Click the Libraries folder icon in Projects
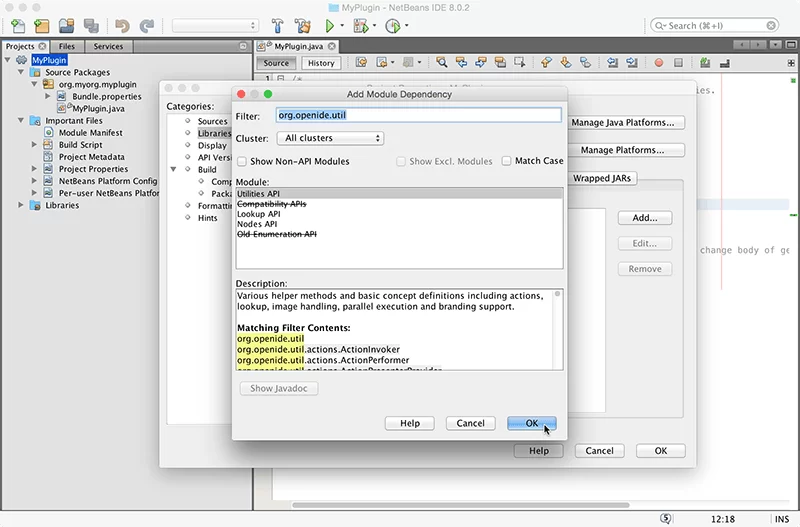This screenshot has height=527, width=800. 35,205
